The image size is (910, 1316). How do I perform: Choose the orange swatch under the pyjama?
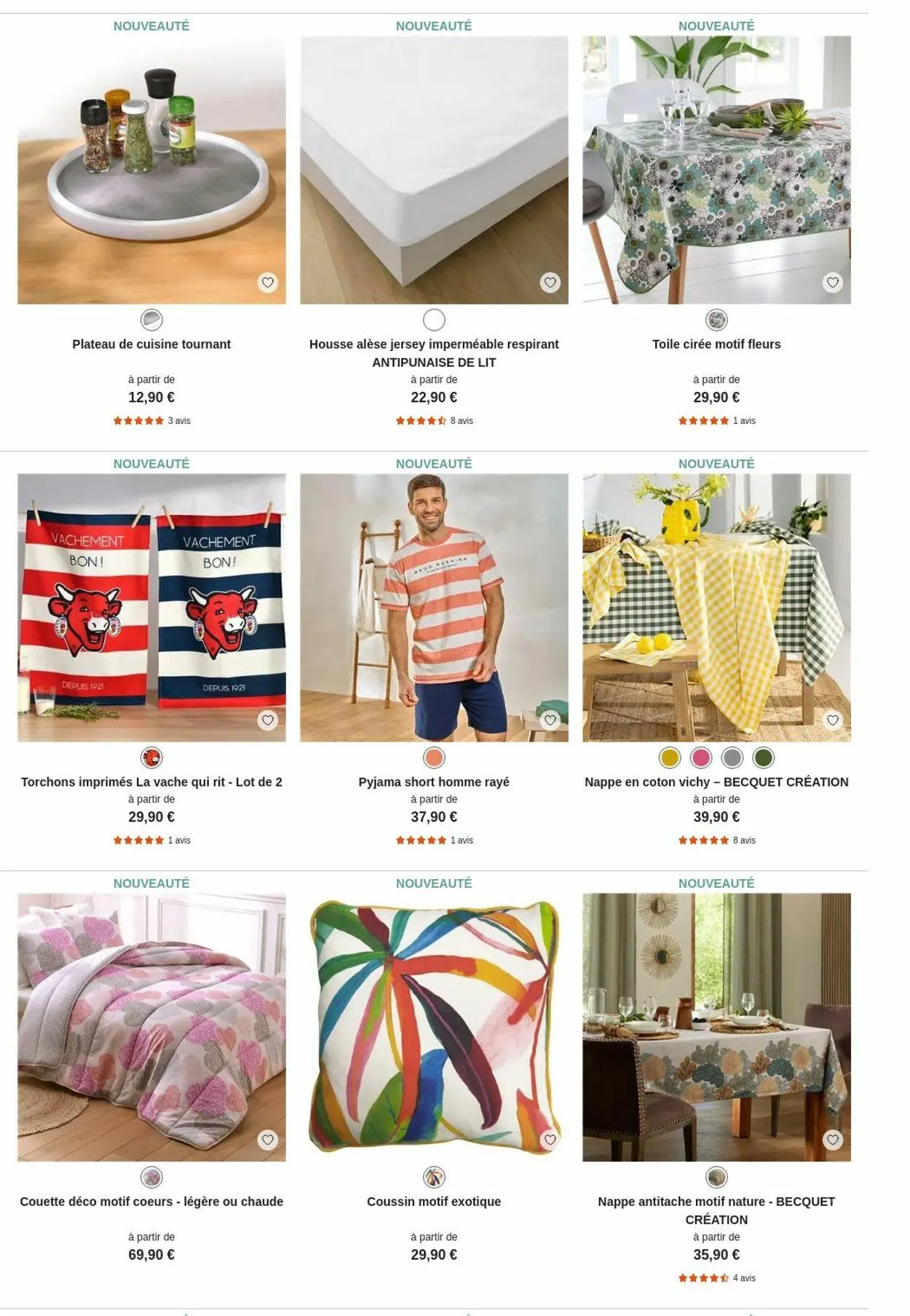tap(434, 757)
